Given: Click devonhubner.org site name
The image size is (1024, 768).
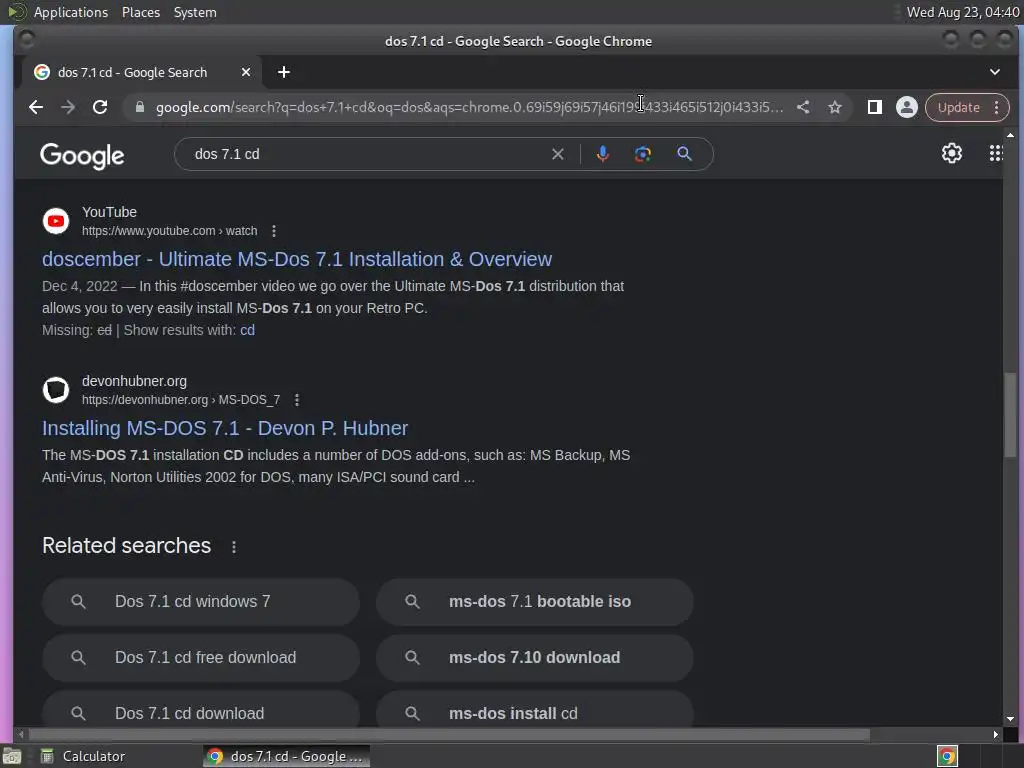Looking at the screenshot, I should coord(135,381).
